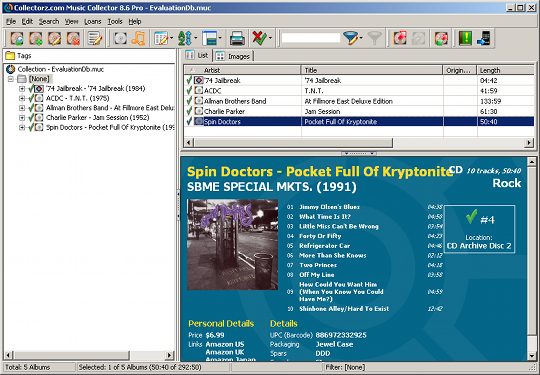
Task: Sort by the Title column header
Action: [x=372, y=70]
